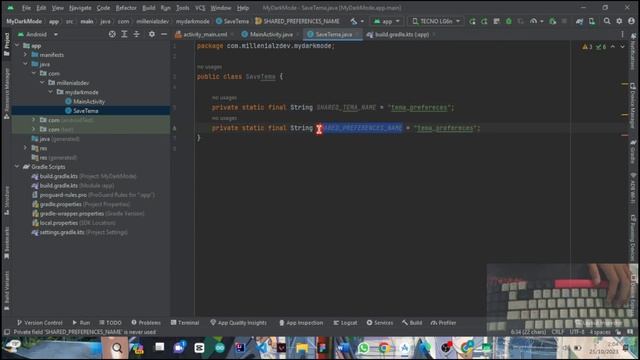Open Windows taskbar search
Image resolution: width=640 pixels, height=360 pixels.
pos(117,348)
